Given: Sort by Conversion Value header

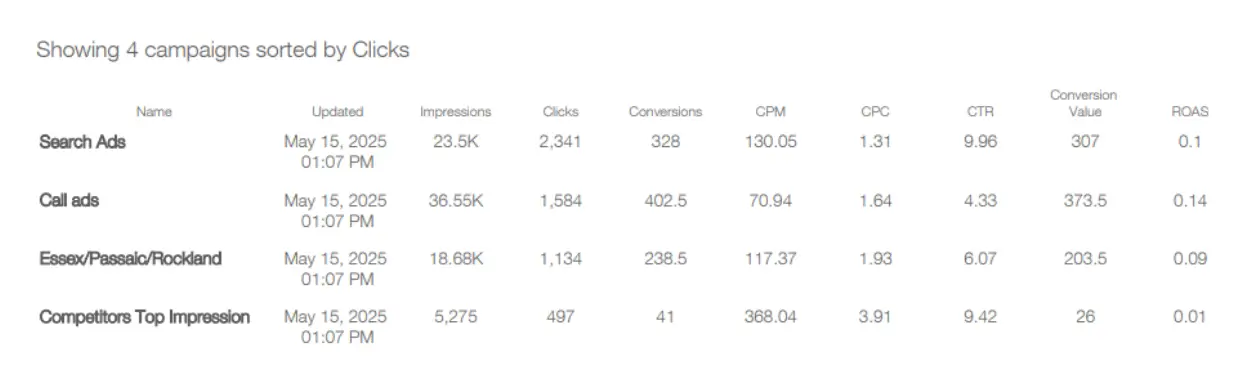Looking at the screenshot, I should [x=1084, y=103].
